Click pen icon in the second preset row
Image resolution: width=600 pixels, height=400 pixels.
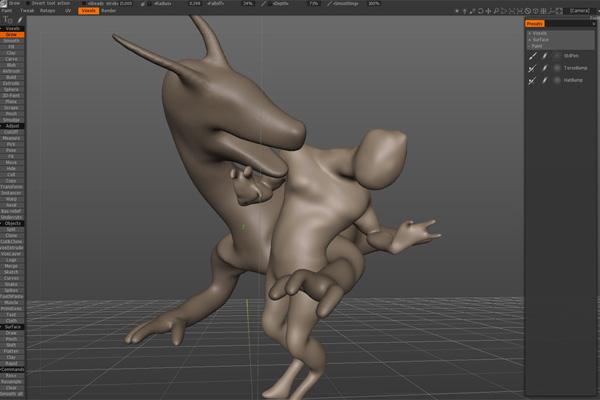545,69
